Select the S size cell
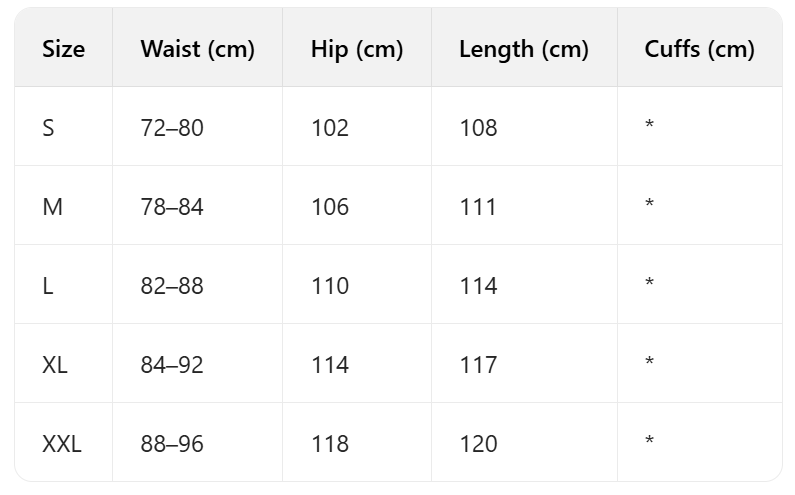The width and height of the screenshot is (795, 495). 49,128
